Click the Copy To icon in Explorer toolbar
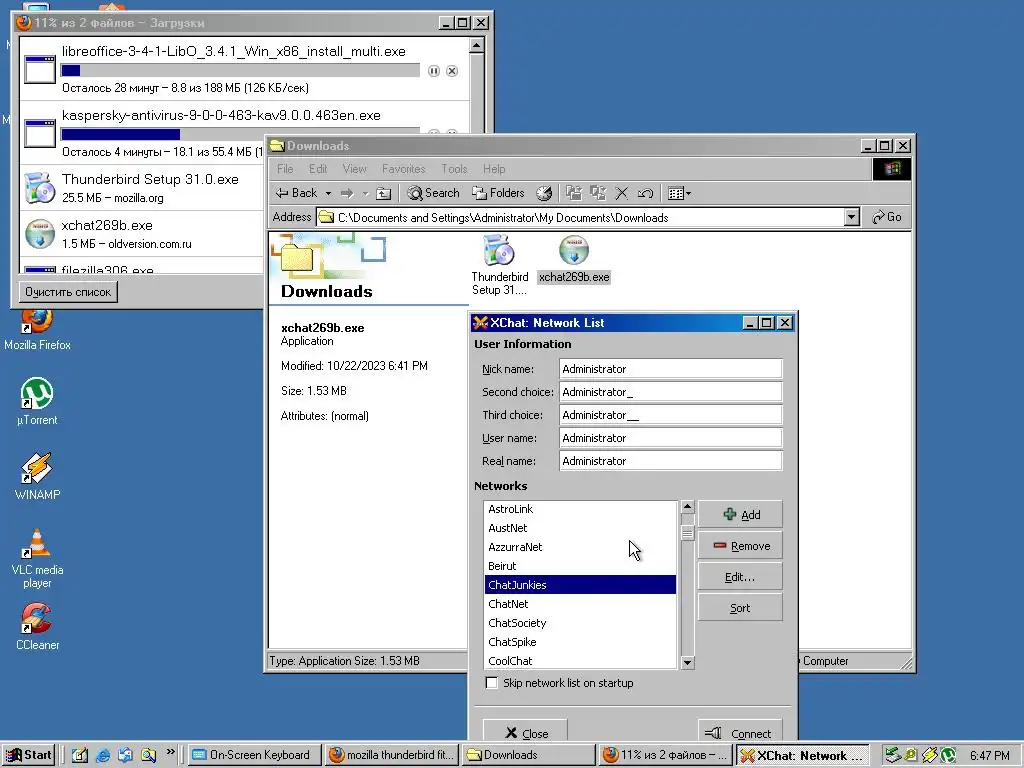The width and height of the screenshot is (1024, 768). click(598, 193)
